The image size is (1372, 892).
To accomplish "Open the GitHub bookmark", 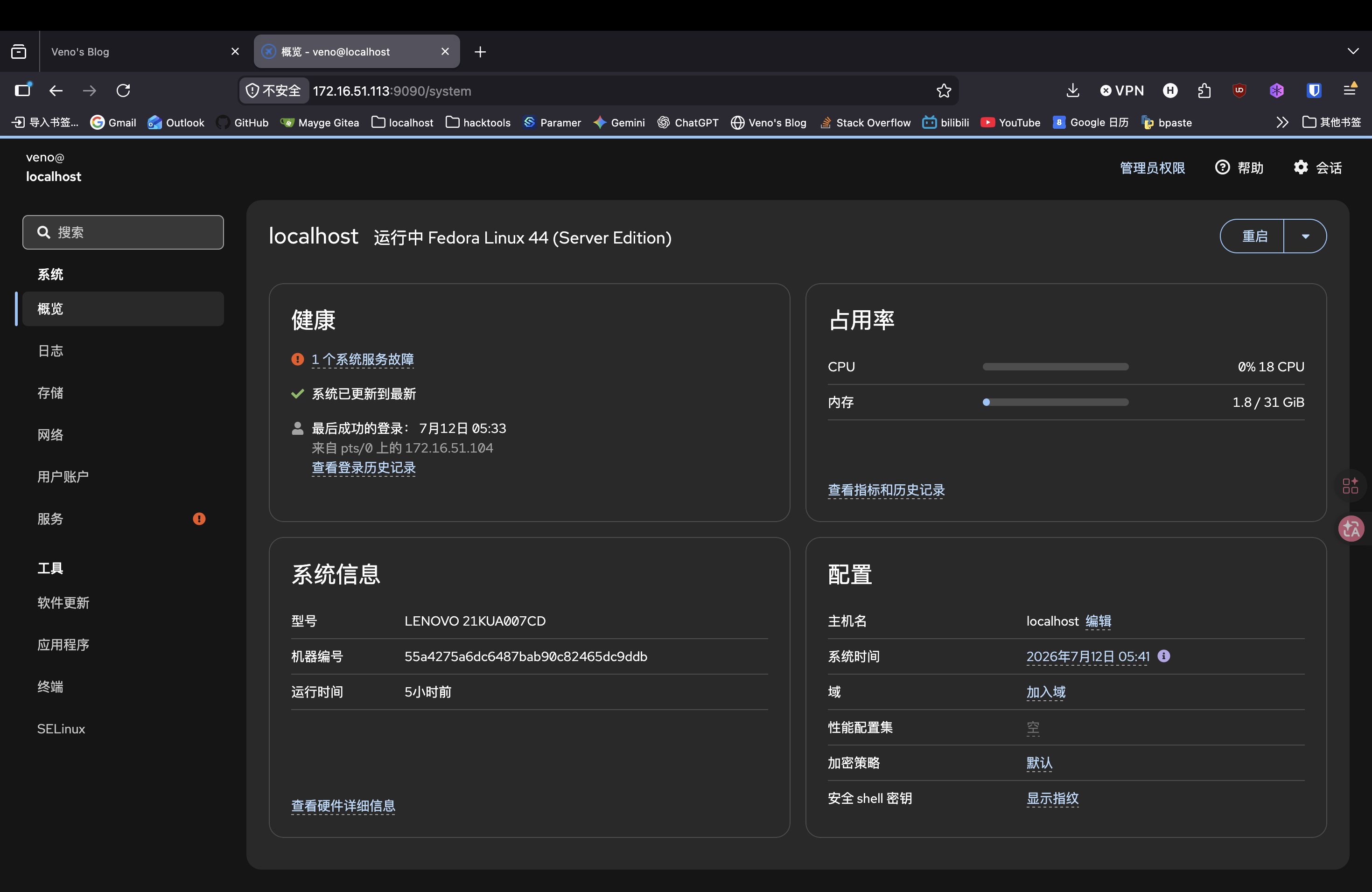I will [242, 122].
